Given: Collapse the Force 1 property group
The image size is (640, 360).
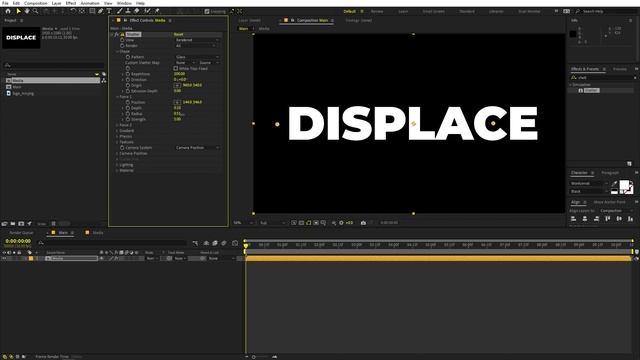Looking at the screenshot, I should 117,97.
